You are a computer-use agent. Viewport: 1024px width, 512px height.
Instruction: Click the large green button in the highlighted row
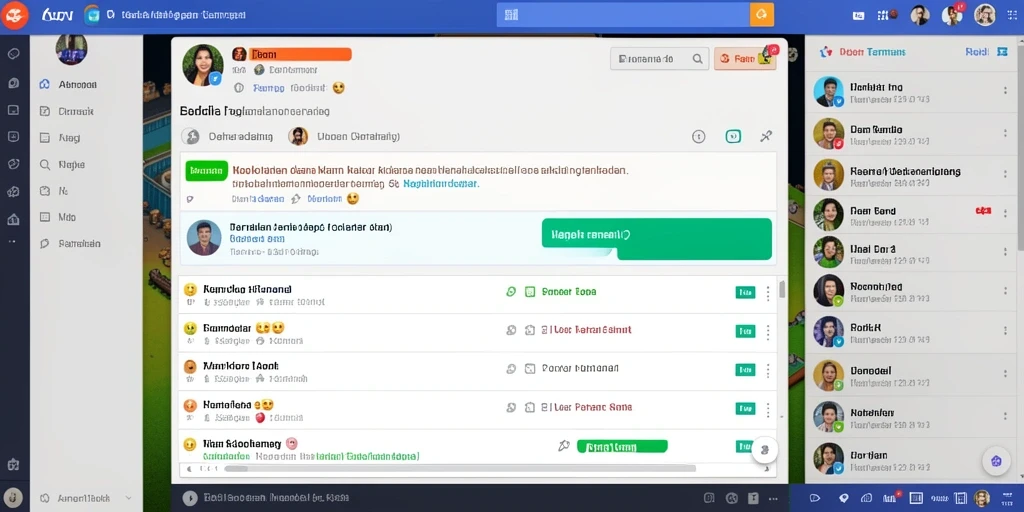pyautogui.click(x=656, y=238)
